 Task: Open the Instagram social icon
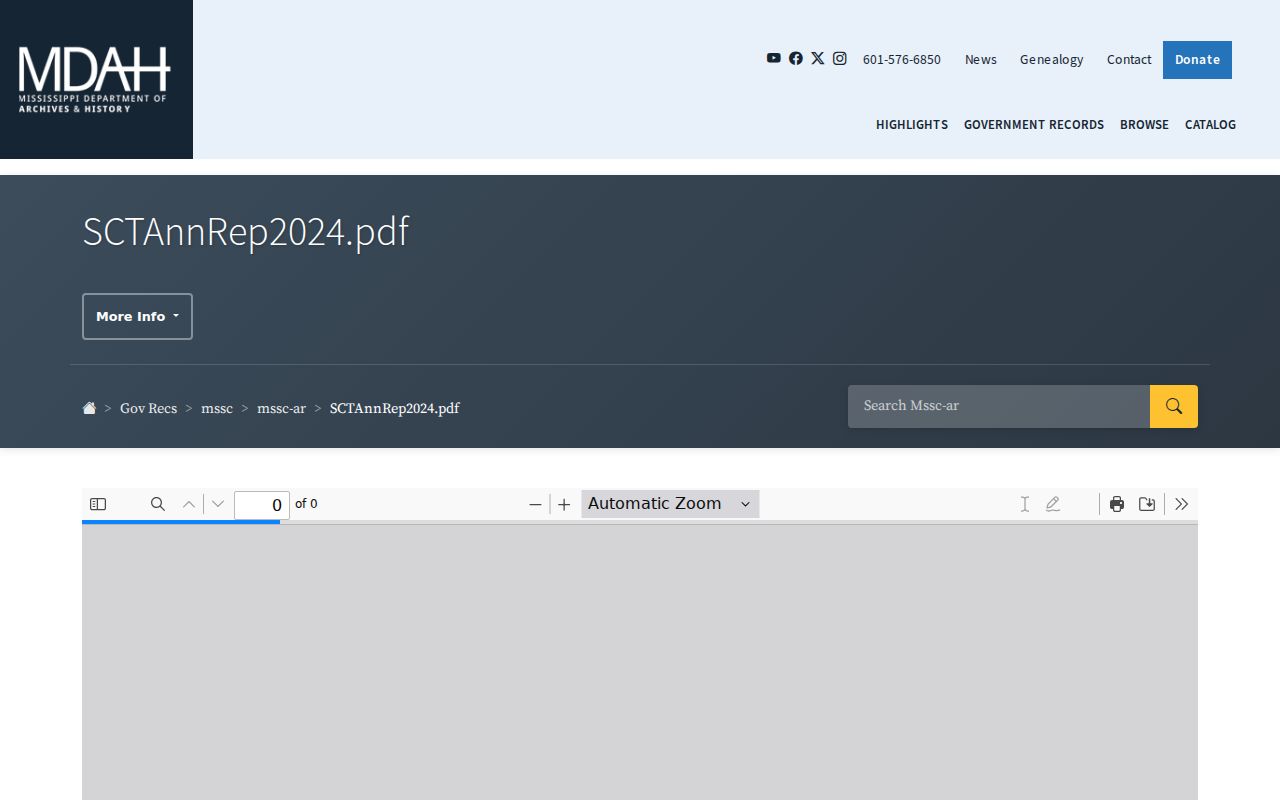click(840, 58)
